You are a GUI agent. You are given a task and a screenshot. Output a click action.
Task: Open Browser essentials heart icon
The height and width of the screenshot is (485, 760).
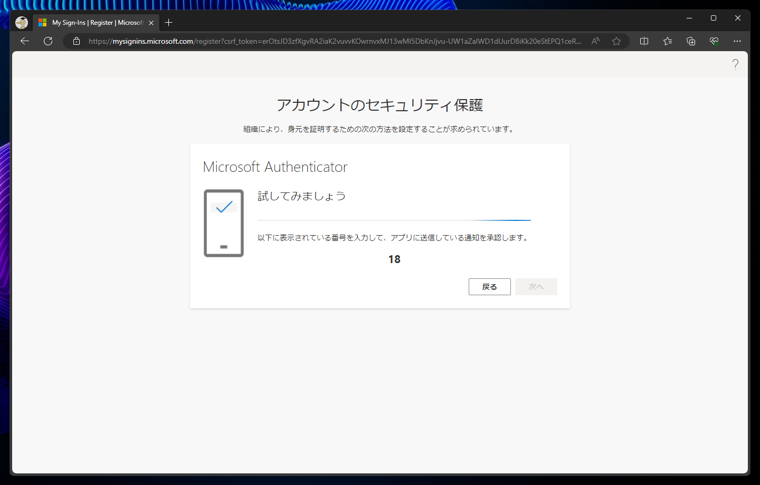[x=714, y=41]
